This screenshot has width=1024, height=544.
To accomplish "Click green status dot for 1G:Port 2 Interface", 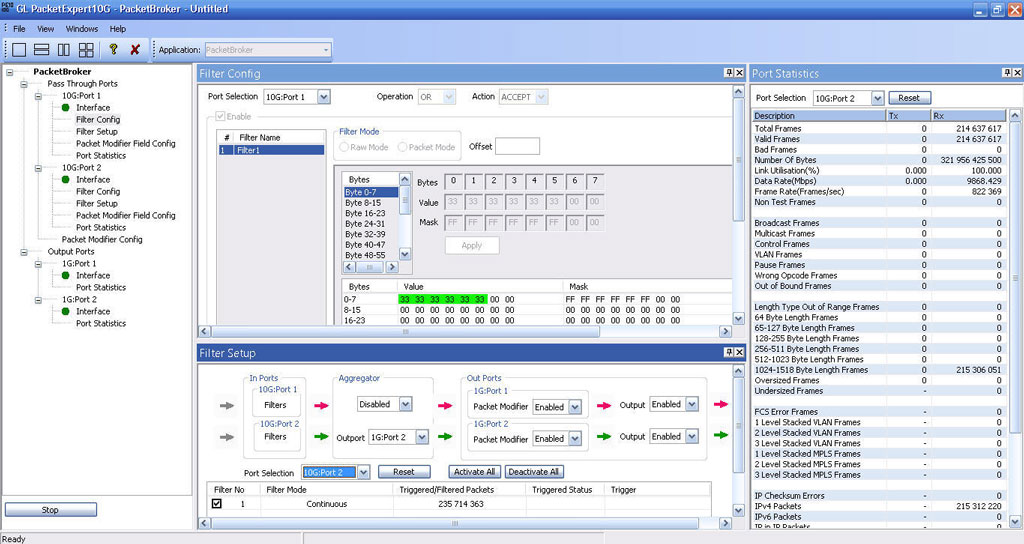I will 65,312.
